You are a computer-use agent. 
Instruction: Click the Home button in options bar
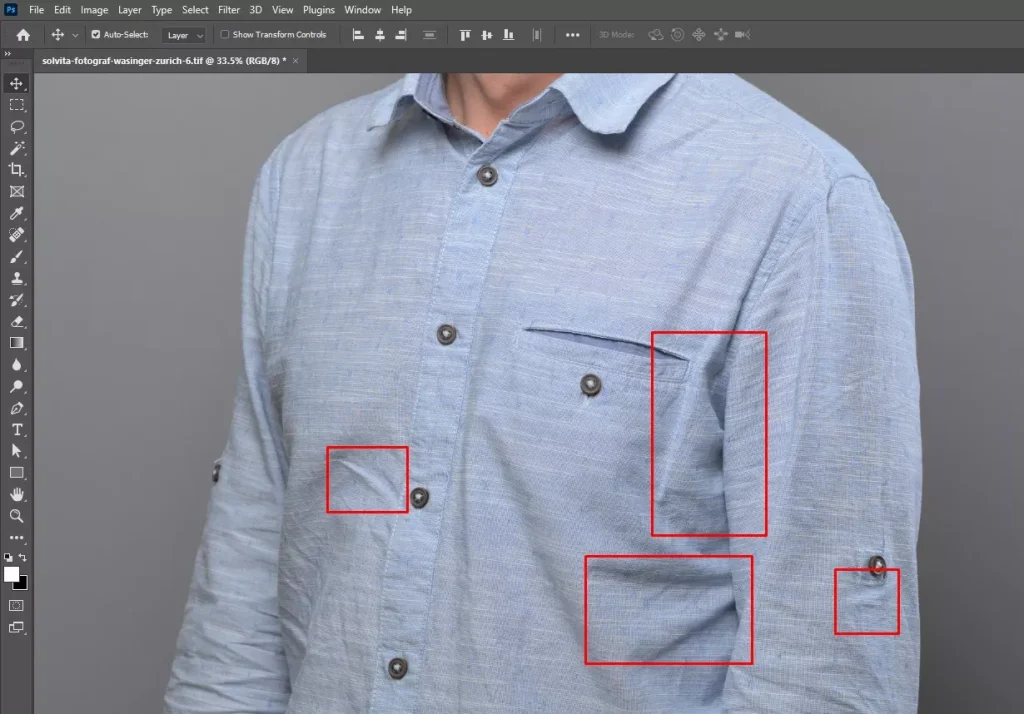click(23, 35)
